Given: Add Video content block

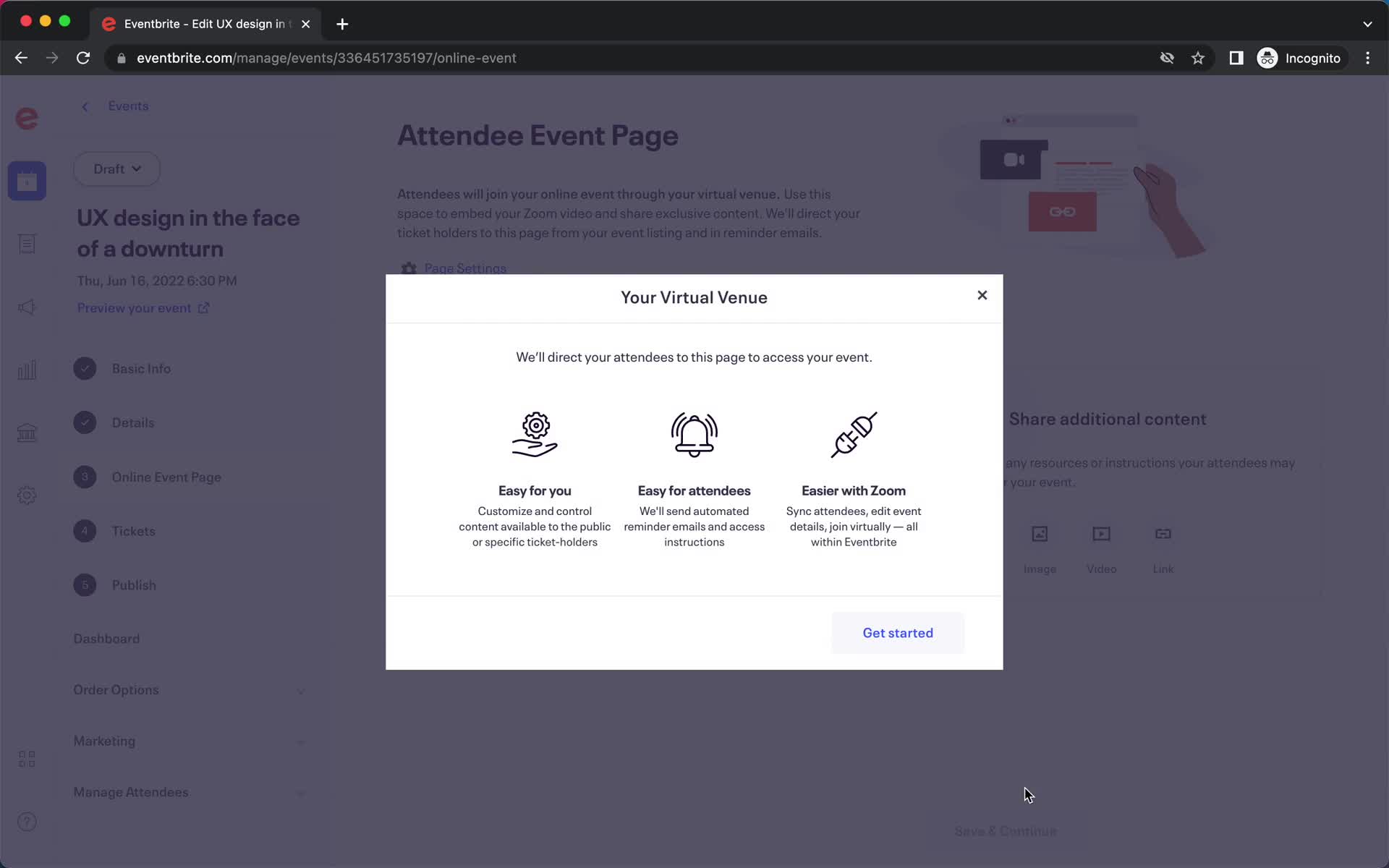Looking at the screenshot, I should click(1101, 550).
